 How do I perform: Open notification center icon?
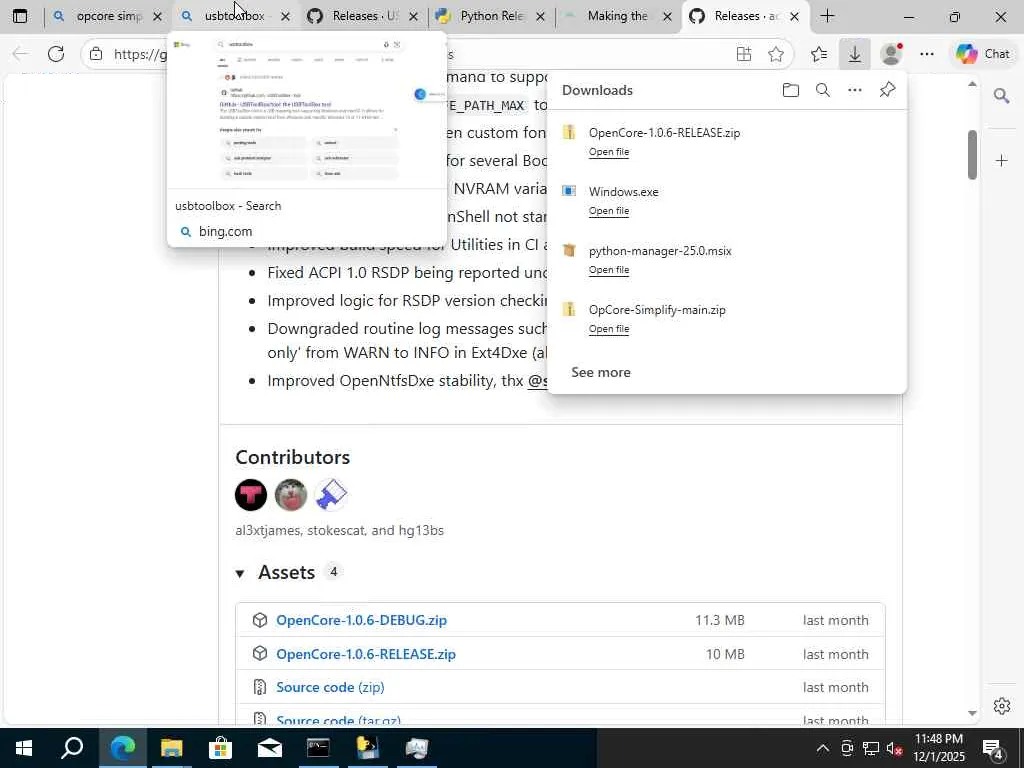coord(993,749)
